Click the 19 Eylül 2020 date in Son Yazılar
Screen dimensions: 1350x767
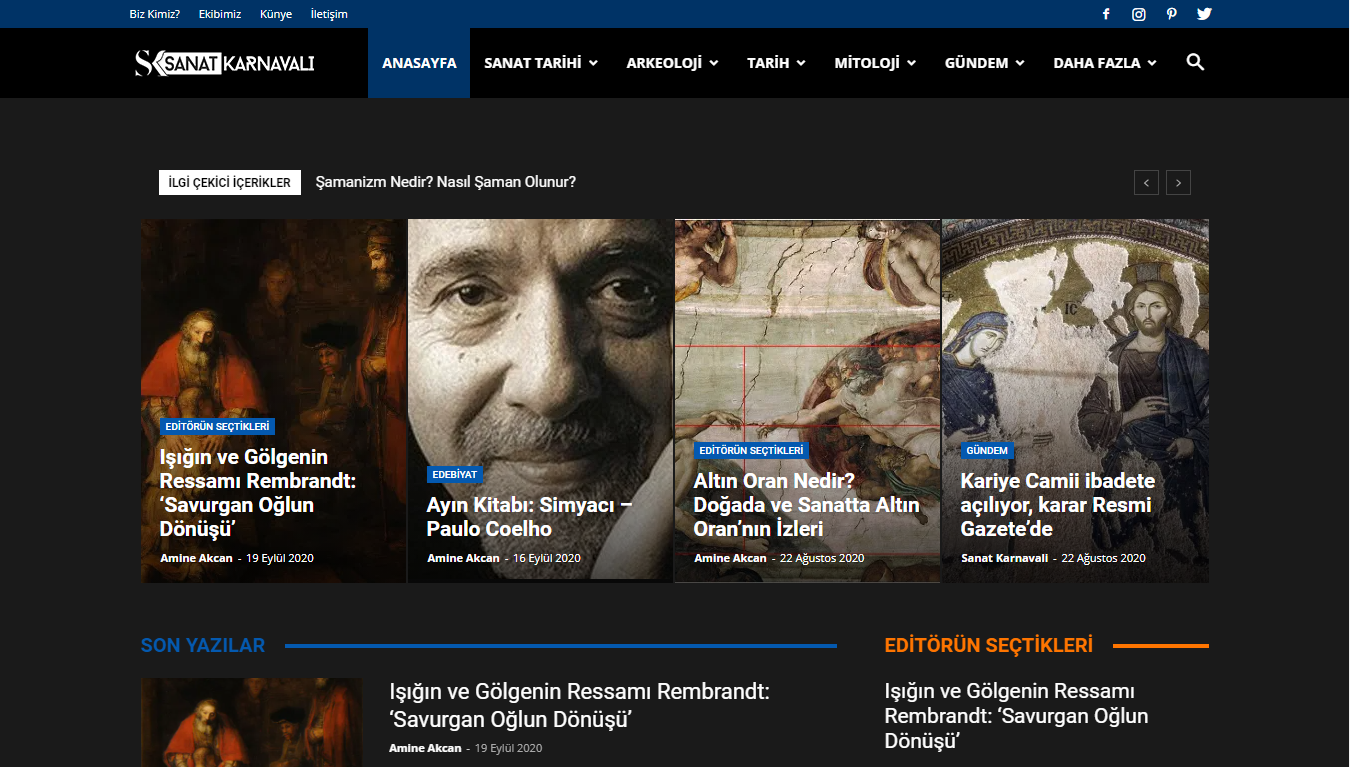pyautogui.click(x=508, y=748)
